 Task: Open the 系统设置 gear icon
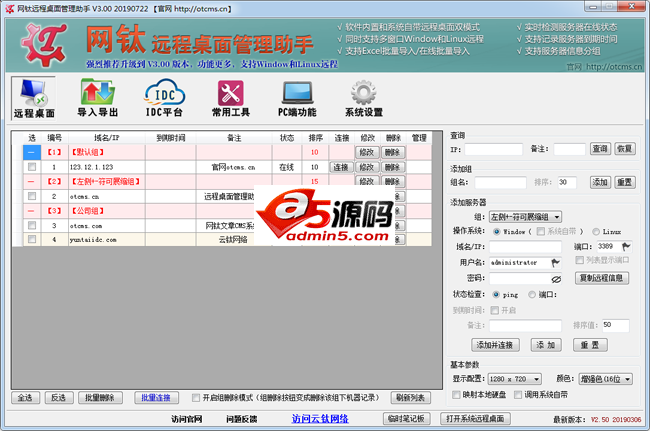pyautogui.click(x=364, y=98)
